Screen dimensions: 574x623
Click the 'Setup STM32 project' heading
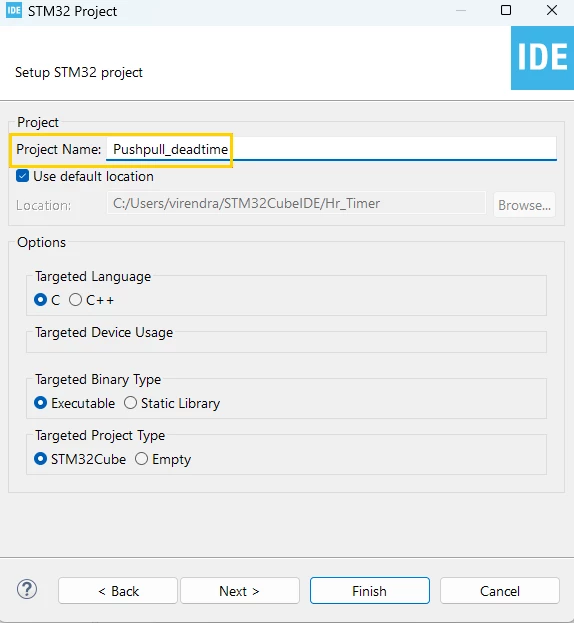[x=79, y=72]
